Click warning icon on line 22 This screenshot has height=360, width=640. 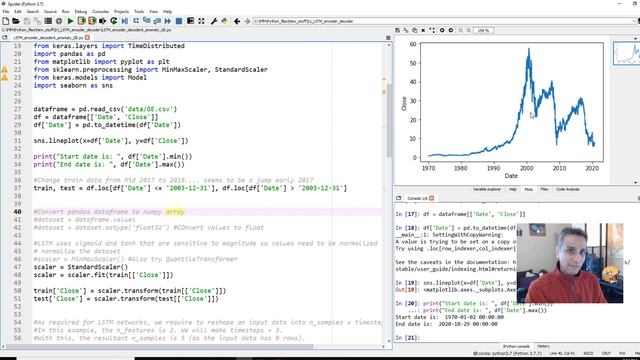(4, 70)
